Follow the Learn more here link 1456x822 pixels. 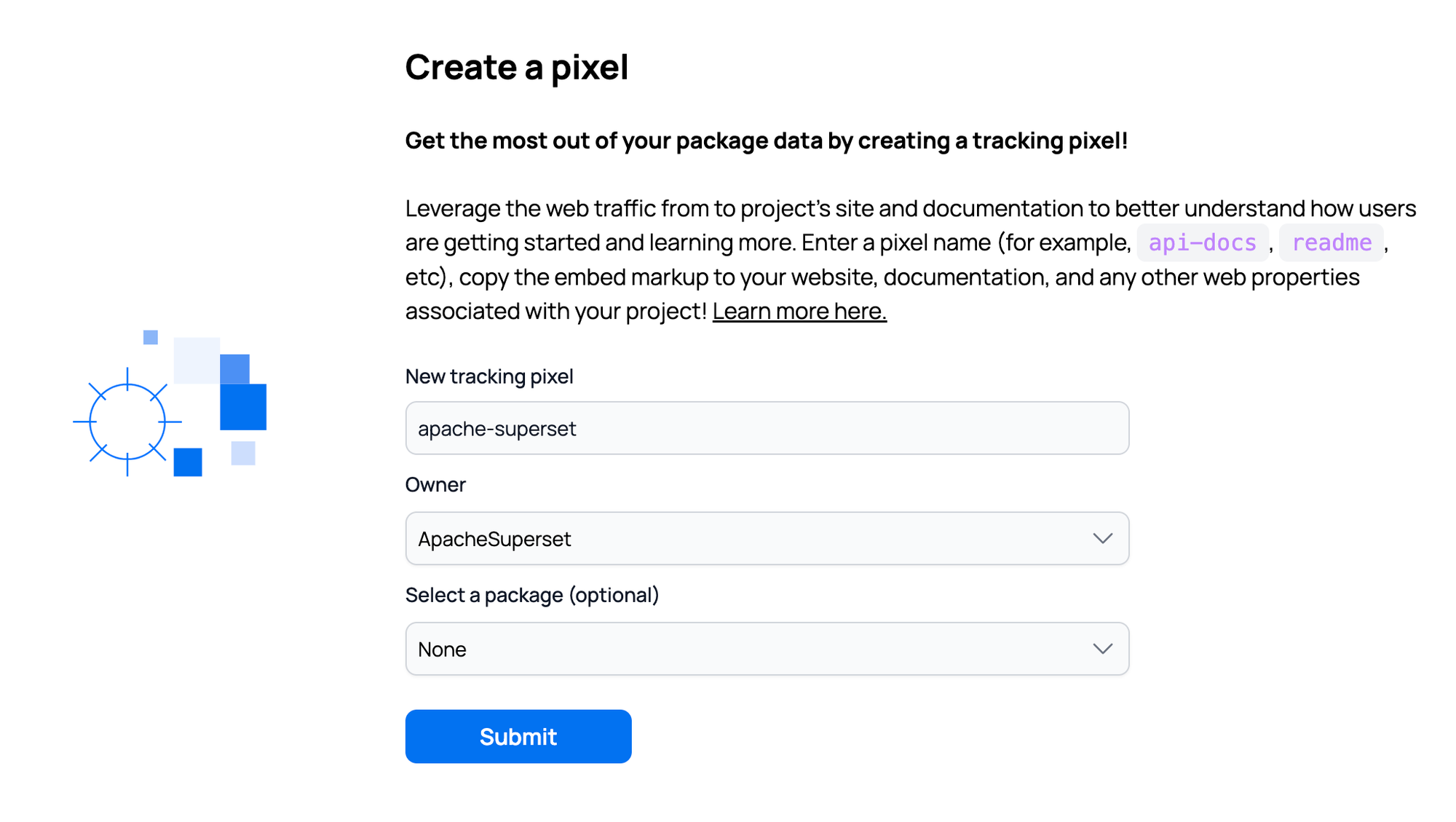pos(799,311)
